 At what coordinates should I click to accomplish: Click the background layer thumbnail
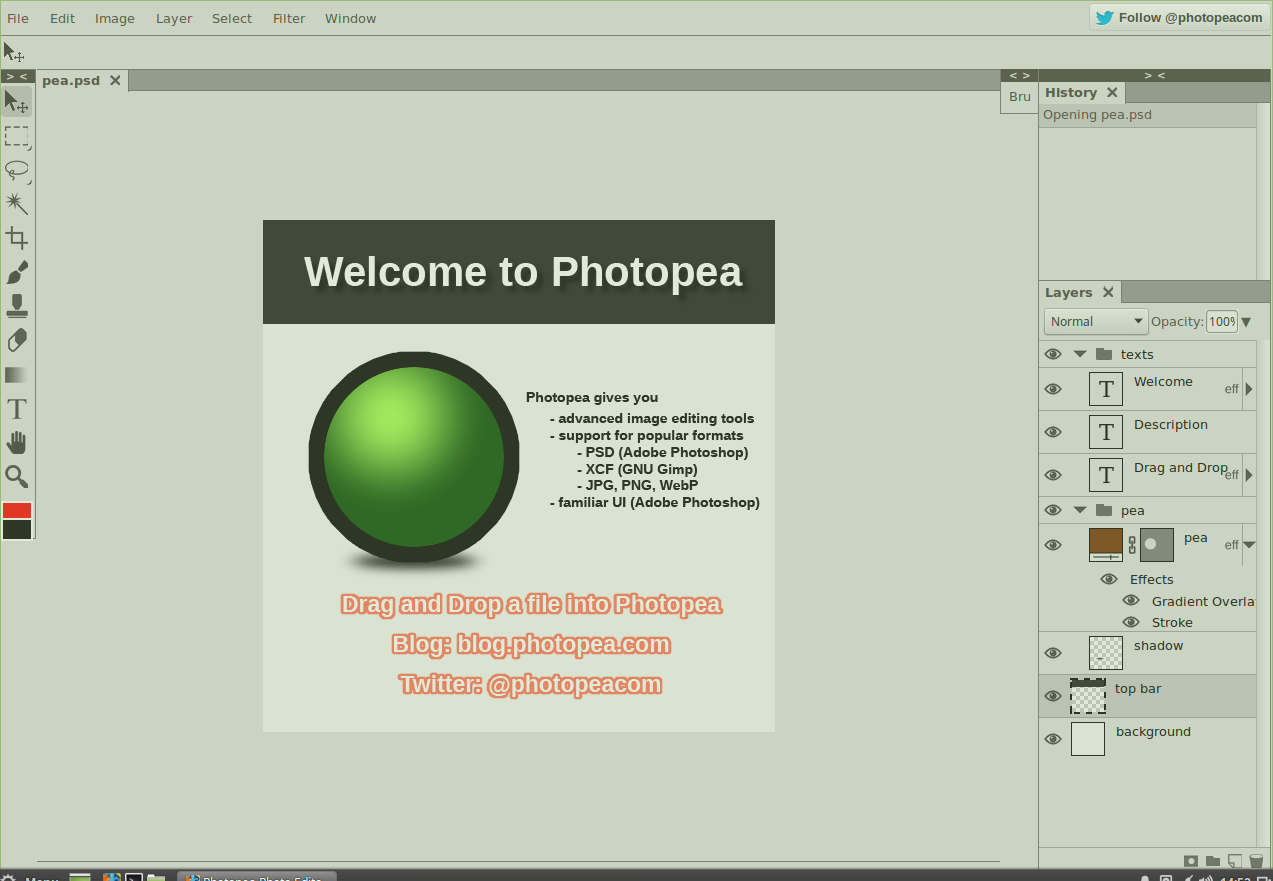tap(1088, 739)
